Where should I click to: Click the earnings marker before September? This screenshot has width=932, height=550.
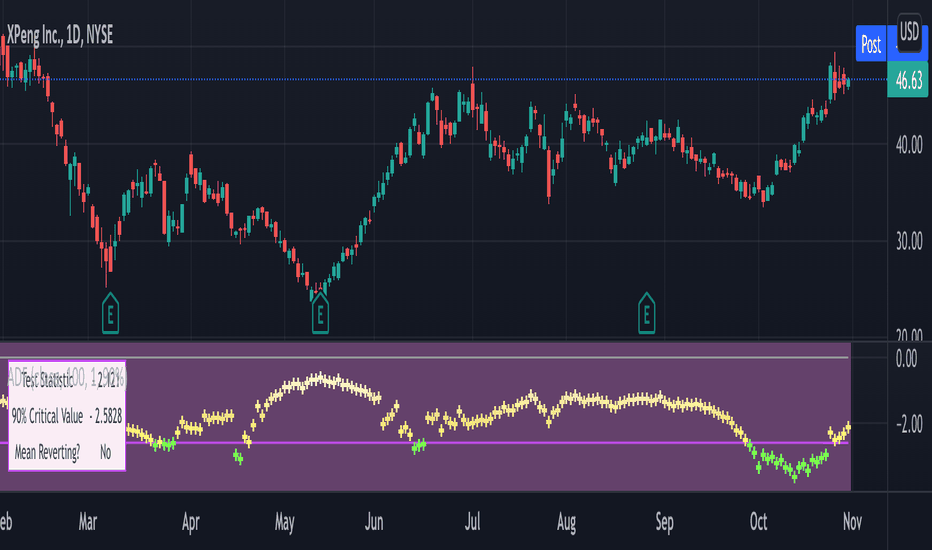647,313
